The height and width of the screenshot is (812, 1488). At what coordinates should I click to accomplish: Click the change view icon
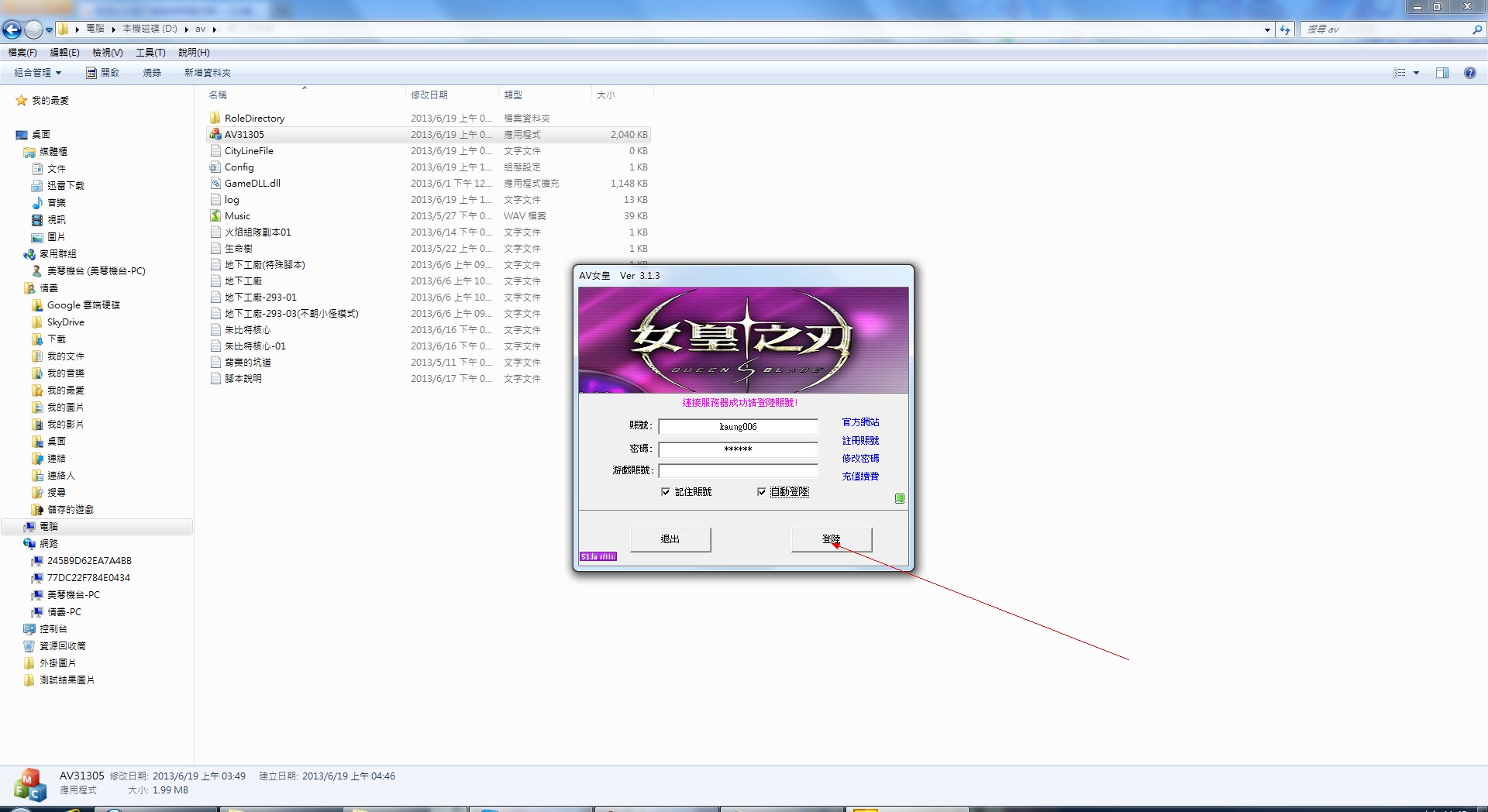1400,73
